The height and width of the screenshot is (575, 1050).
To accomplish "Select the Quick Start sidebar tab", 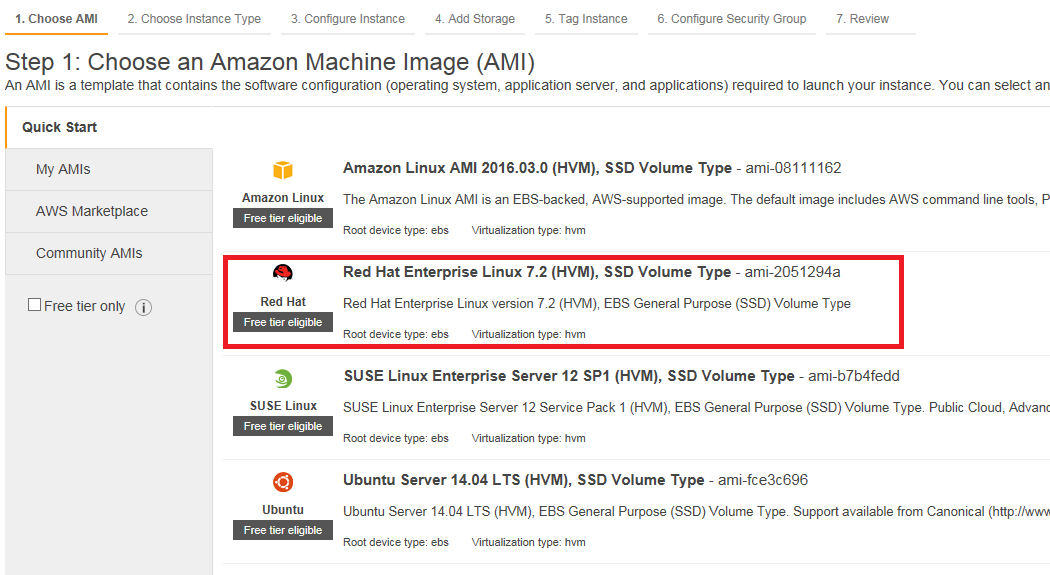I will 60,127.
